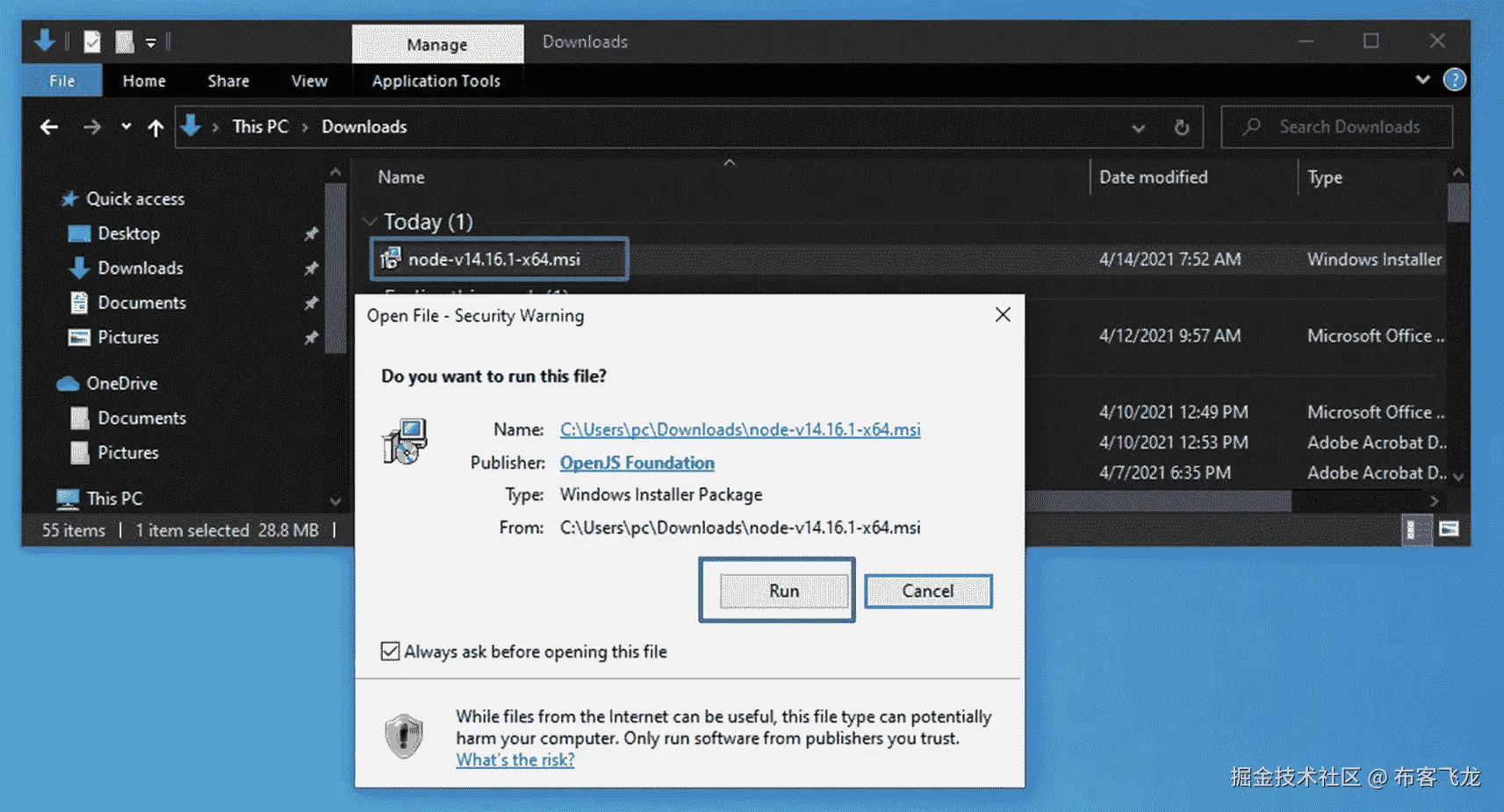Open Documents under OneDrive
Image resolution: width=1504 pixels, height=812 pixels.
coord(141,418)
